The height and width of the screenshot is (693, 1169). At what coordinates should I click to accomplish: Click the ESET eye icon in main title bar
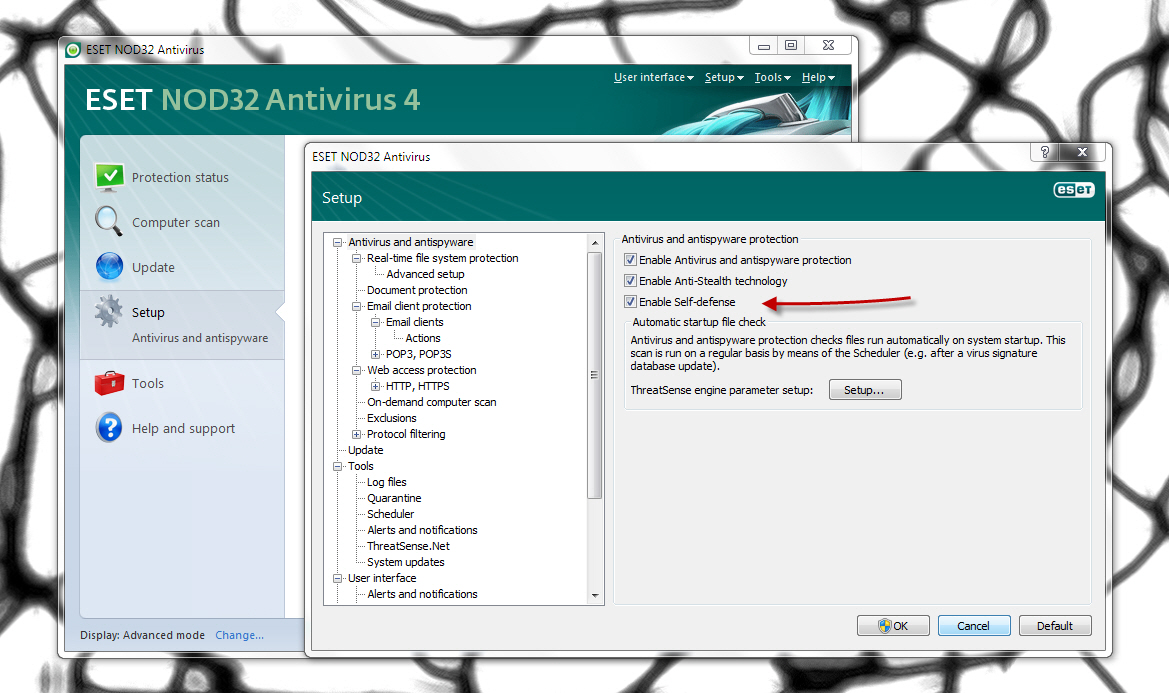pos(73,50)
